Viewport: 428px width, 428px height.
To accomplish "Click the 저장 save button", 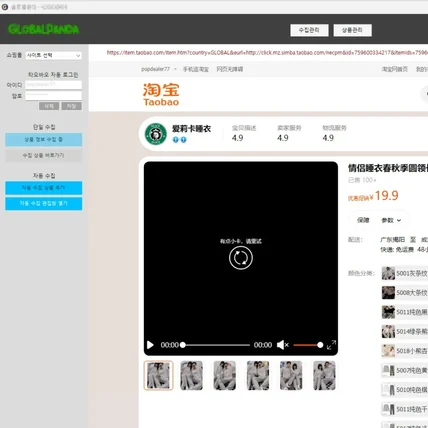I will click(71, 106).
